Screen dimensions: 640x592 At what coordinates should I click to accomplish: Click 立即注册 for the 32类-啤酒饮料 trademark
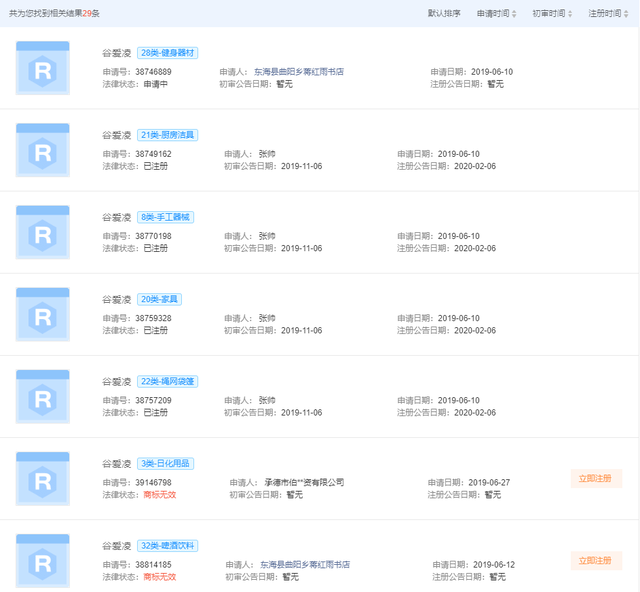(594, 560)
